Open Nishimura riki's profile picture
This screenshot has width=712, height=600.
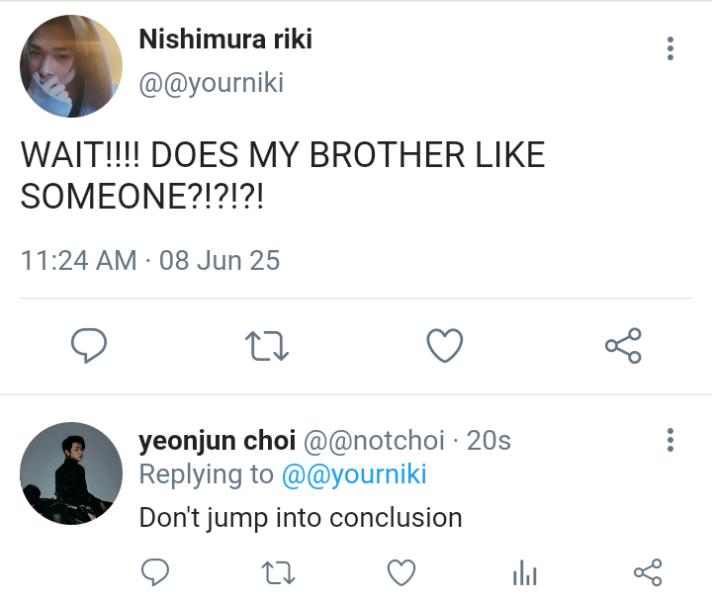(x=71, y=66)
